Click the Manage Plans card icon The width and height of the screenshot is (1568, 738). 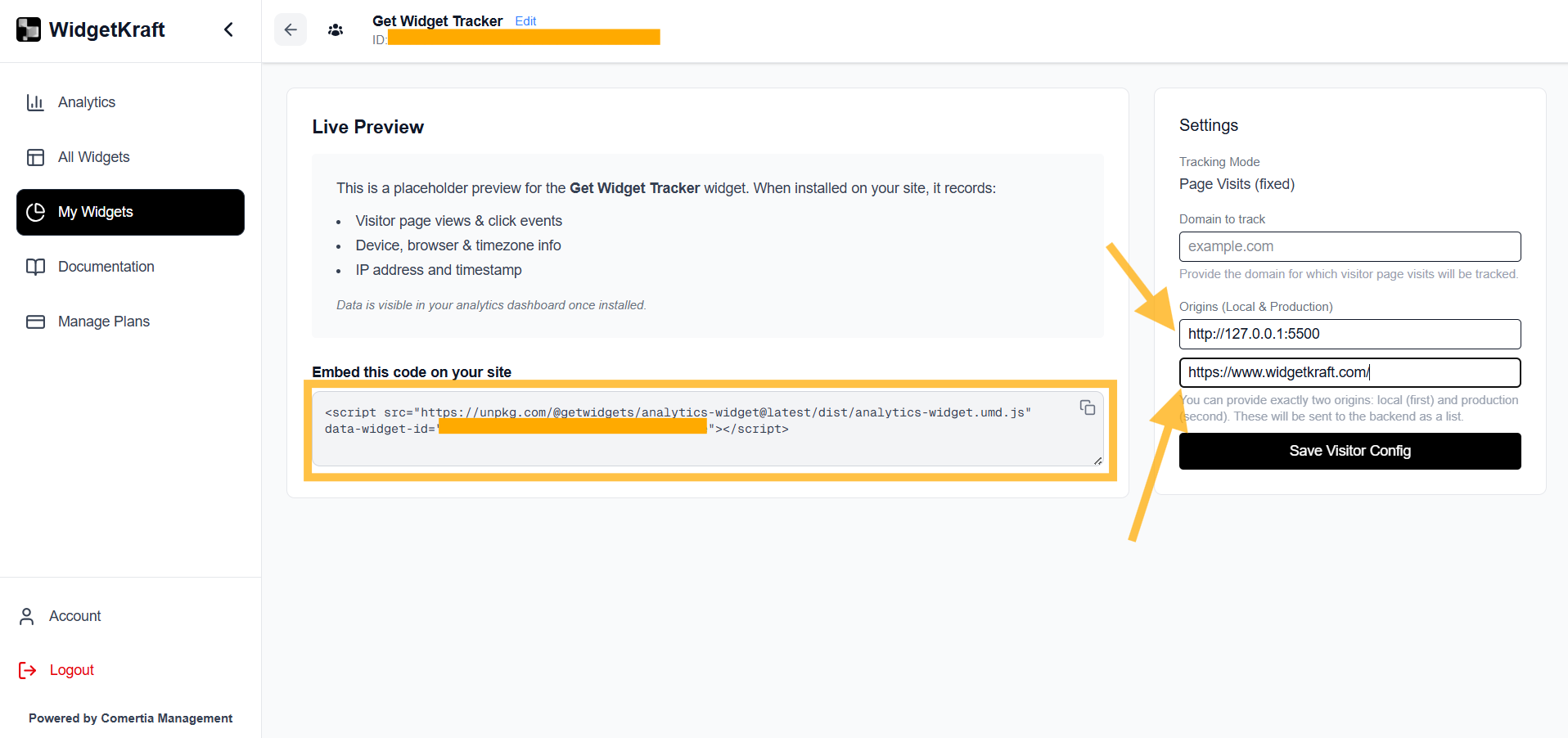click(35, 322)
